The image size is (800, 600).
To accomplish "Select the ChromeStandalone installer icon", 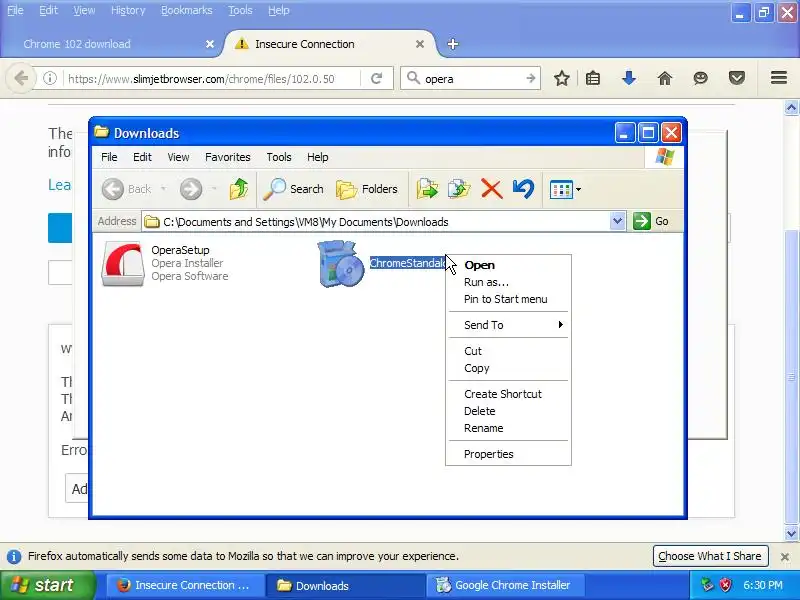I will [x=341, y=263].
